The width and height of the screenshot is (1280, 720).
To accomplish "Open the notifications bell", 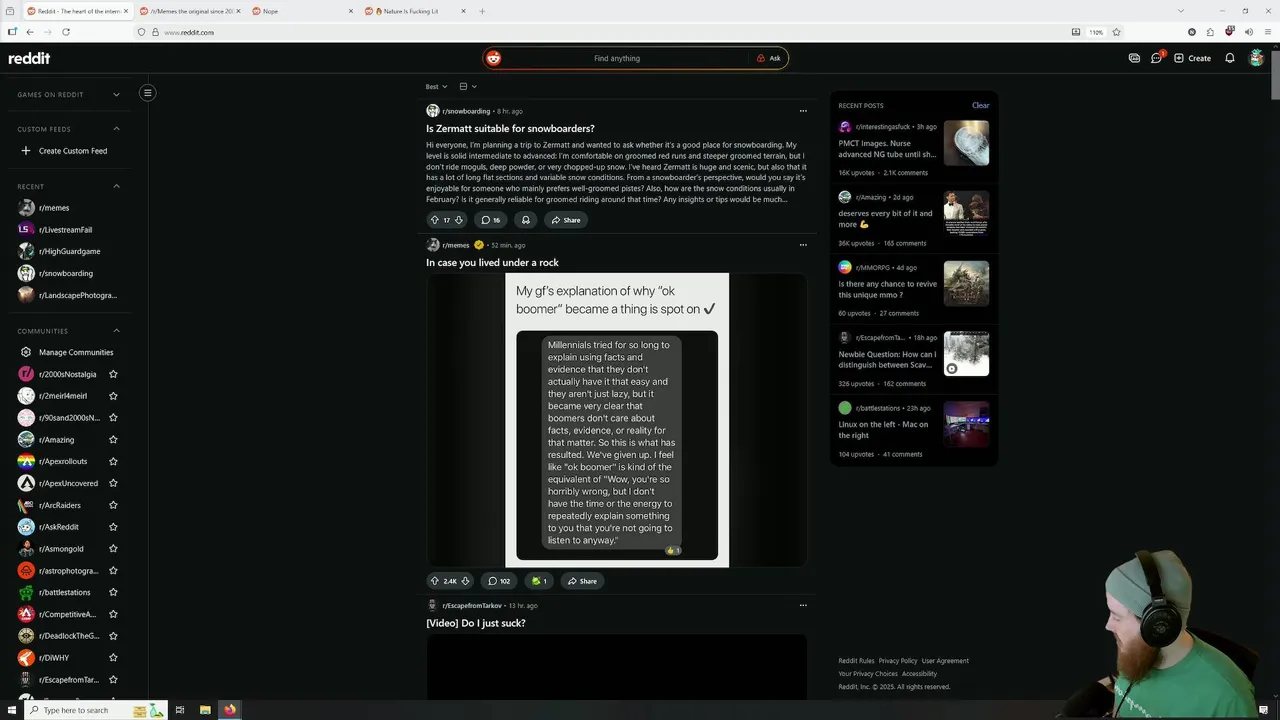I will [x=1230, y=58].
